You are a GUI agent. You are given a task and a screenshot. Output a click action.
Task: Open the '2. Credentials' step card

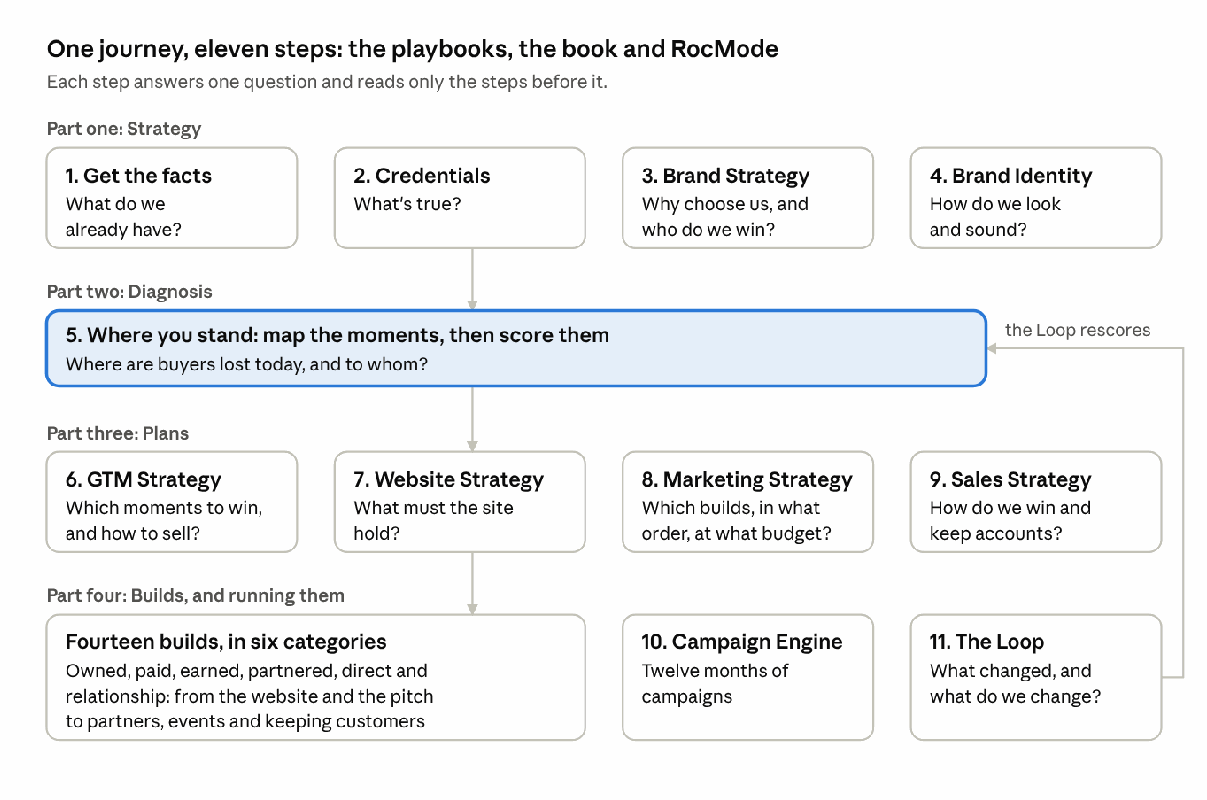click(x=460, y=198)
